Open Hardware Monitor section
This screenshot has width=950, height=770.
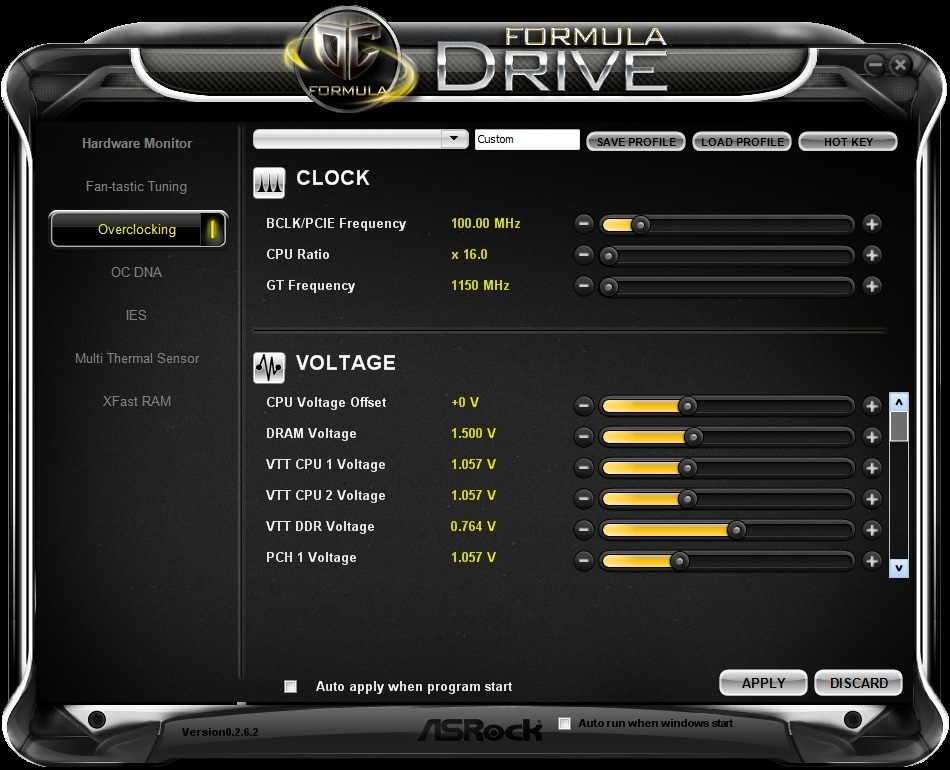137,144
